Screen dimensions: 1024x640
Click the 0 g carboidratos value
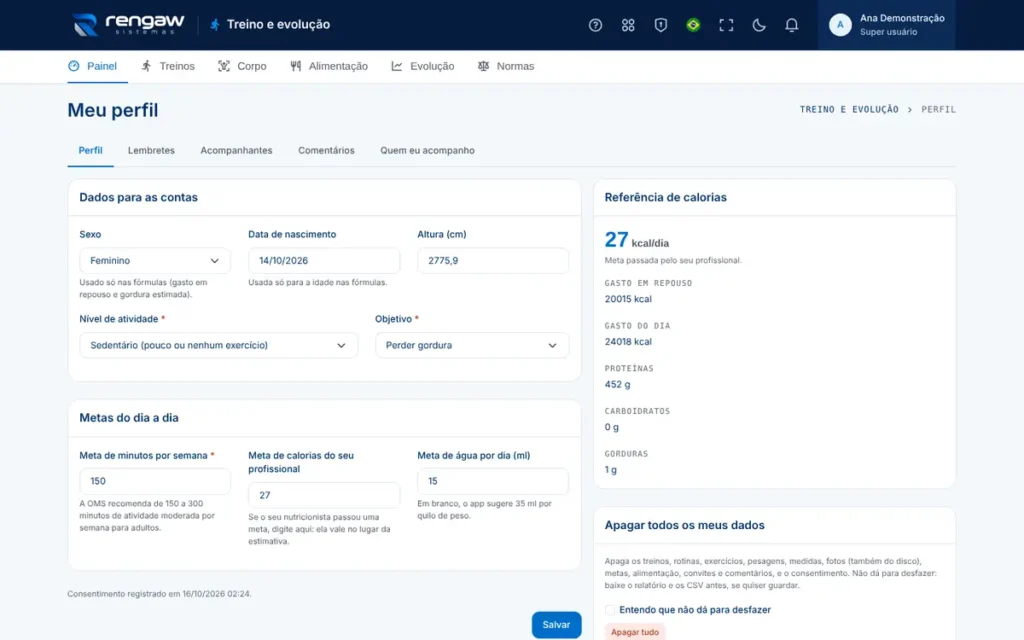pos(611,427)
